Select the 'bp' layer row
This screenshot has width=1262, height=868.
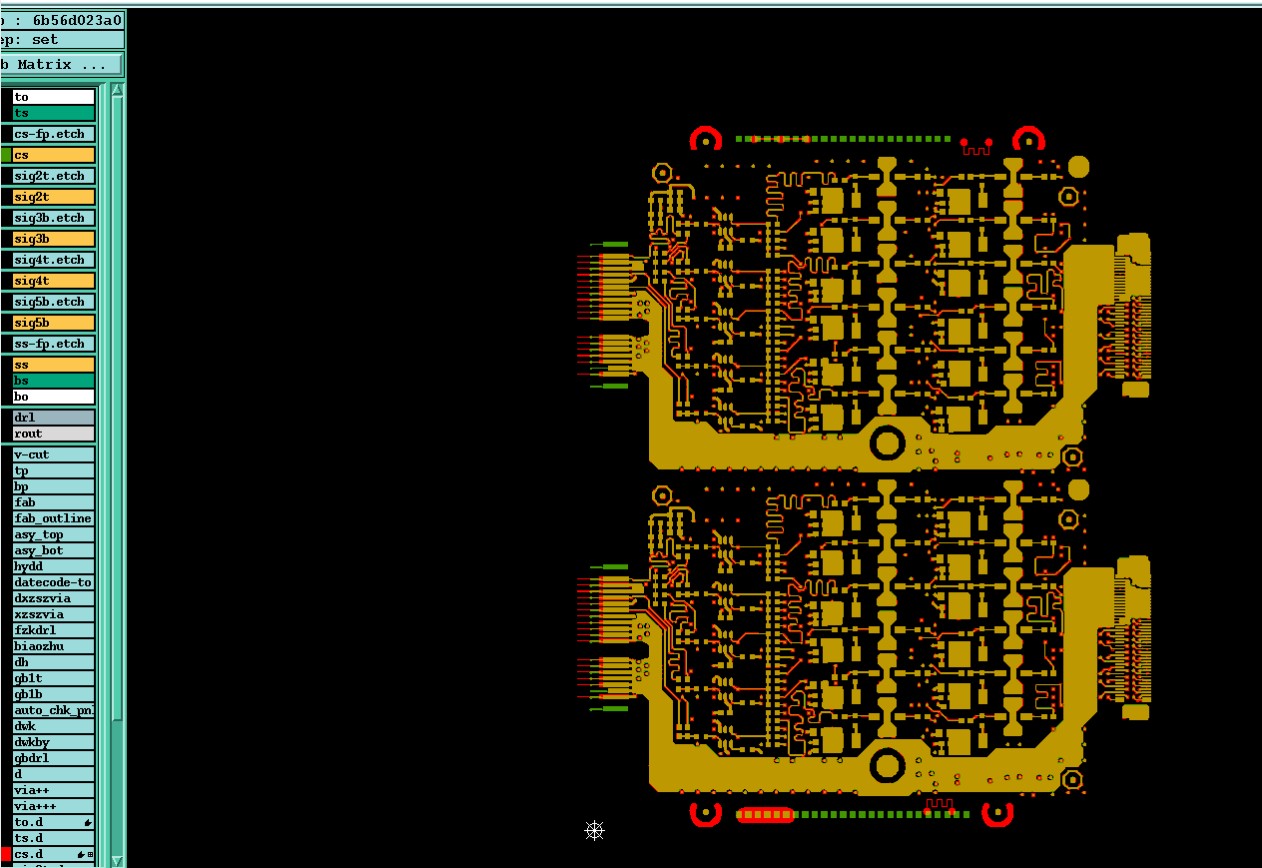point(54,487)
